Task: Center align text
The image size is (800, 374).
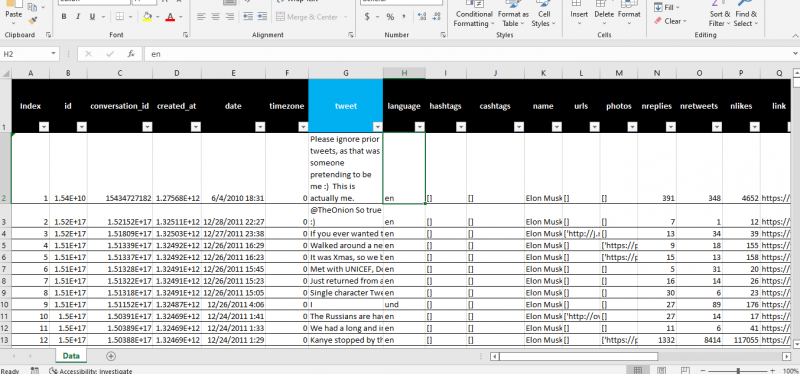Action: 216,17
